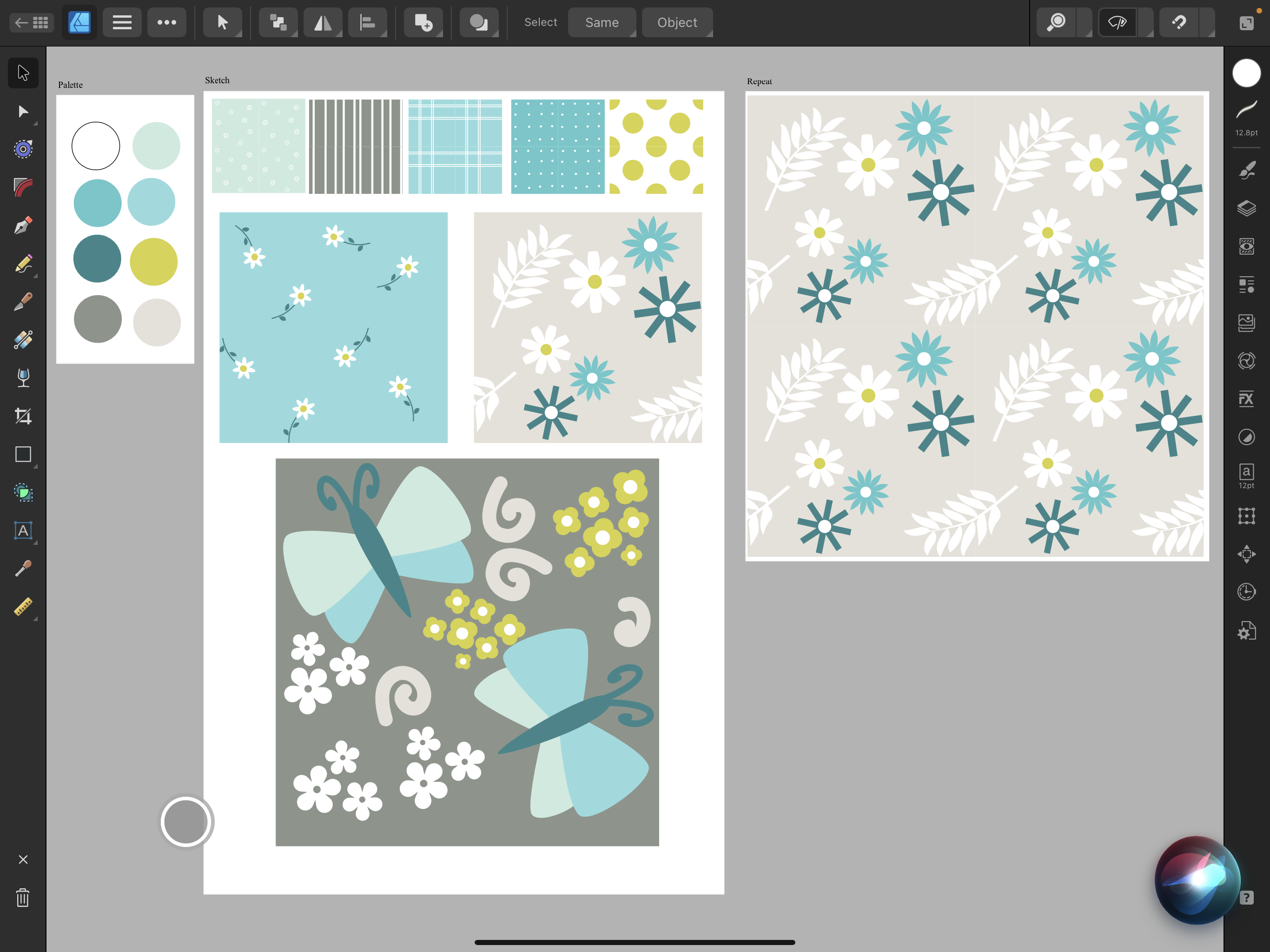
Task: Tap the Select Same button
Action: [602, 22]
